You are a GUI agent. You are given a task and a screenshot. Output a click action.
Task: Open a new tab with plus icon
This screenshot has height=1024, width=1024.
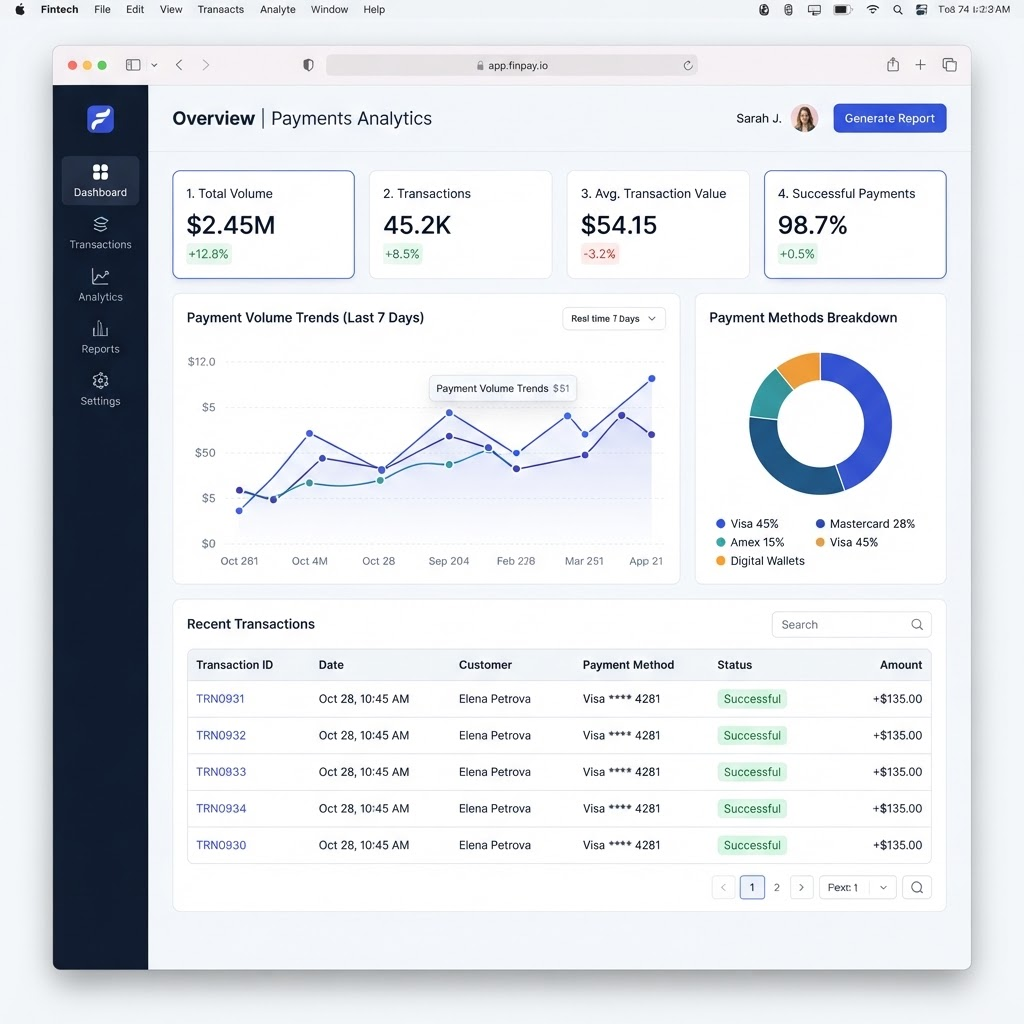920,65
